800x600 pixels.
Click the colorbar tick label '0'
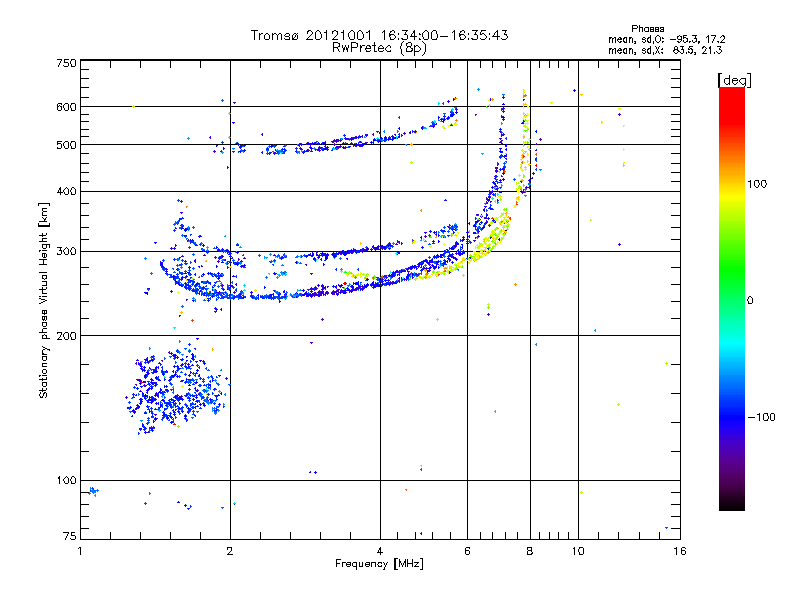coord(750,301)
